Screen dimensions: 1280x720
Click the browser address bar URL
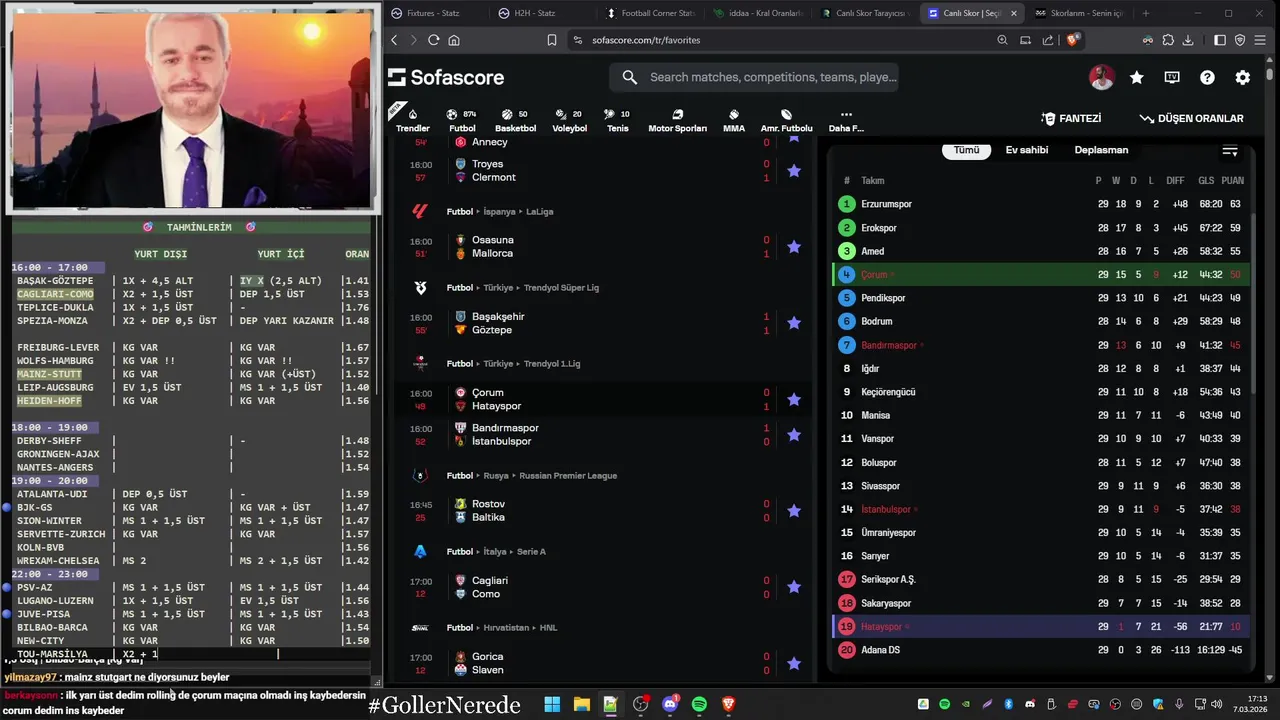(x=646, y=40)
